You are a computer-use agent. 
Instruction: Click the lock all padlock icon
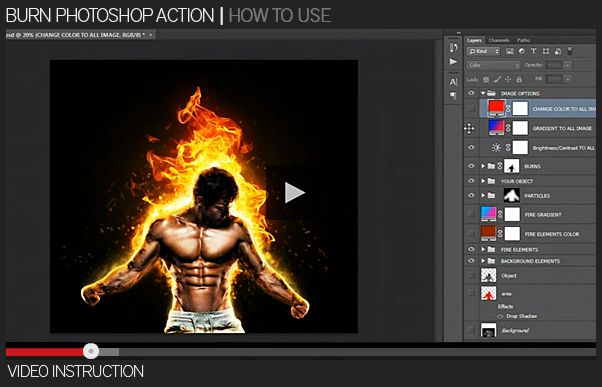pyautogui.click(x=519, y=79)
